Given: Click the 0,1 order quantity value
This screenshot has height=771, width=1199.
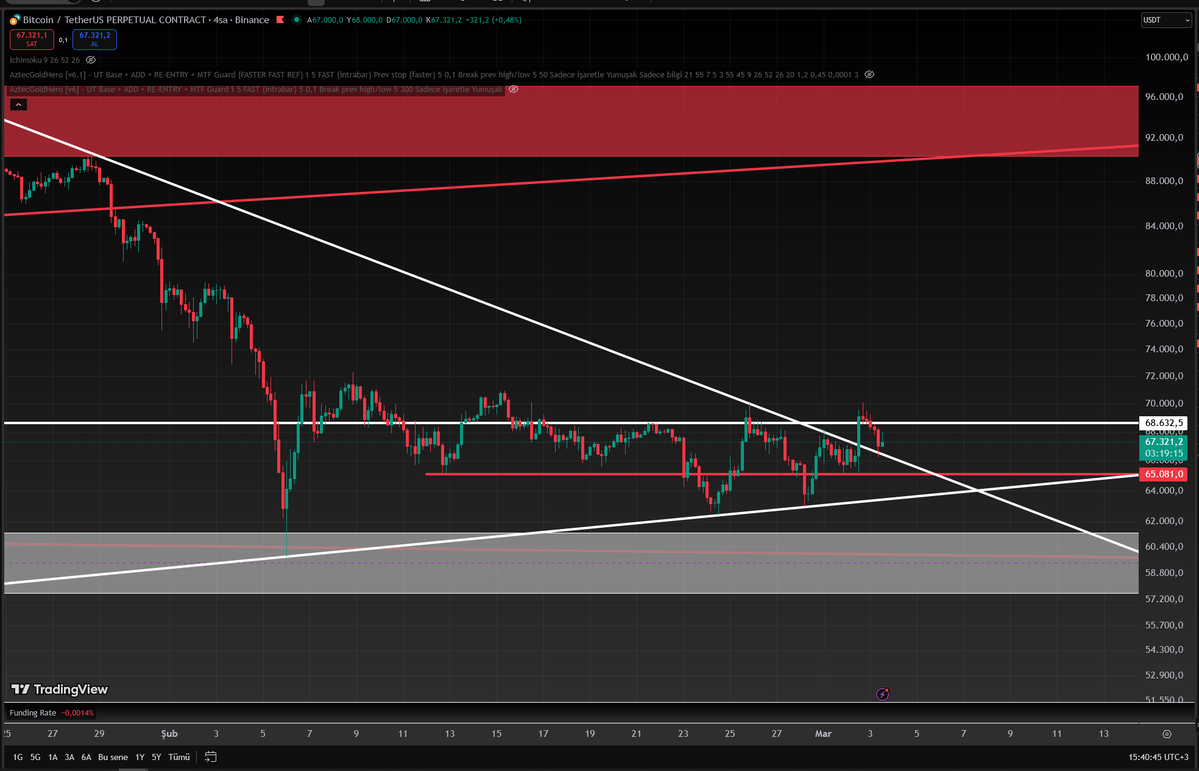Looking at the screenshot, I should point(63,40).
